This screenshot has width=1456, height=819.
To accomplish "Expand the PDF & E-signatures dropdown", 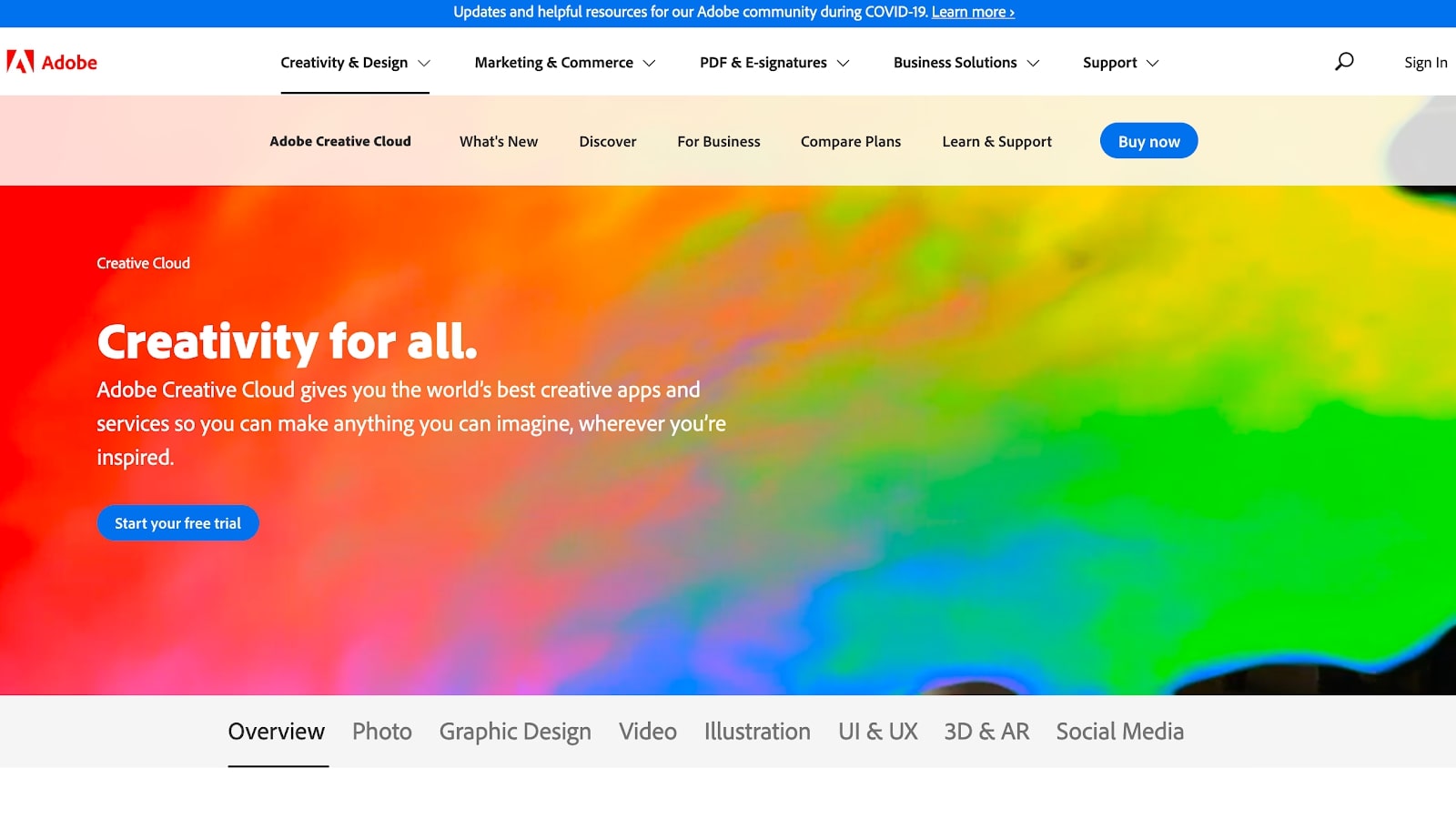I will click(773, 62).
